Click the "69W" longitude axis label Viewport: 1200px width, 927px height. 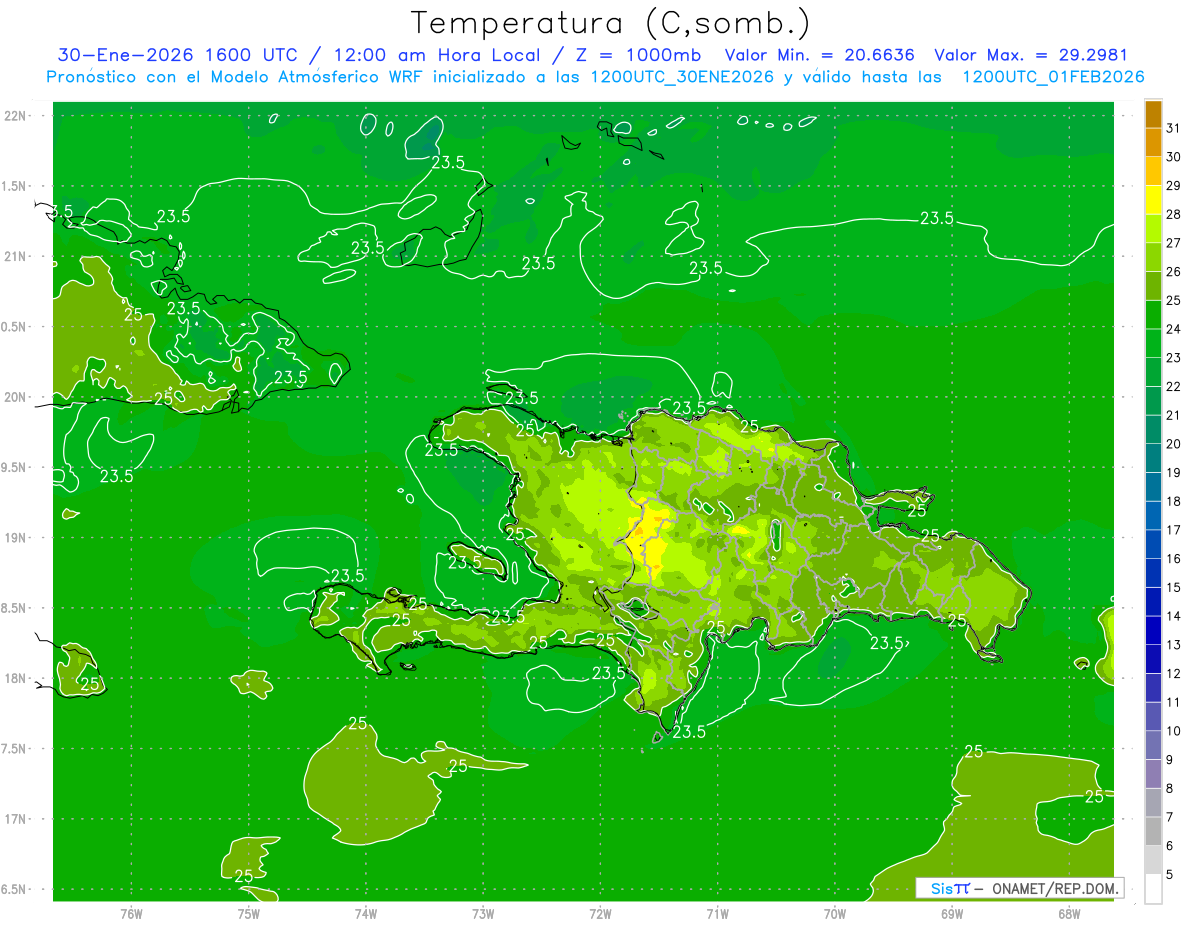[x=952, y=913]
